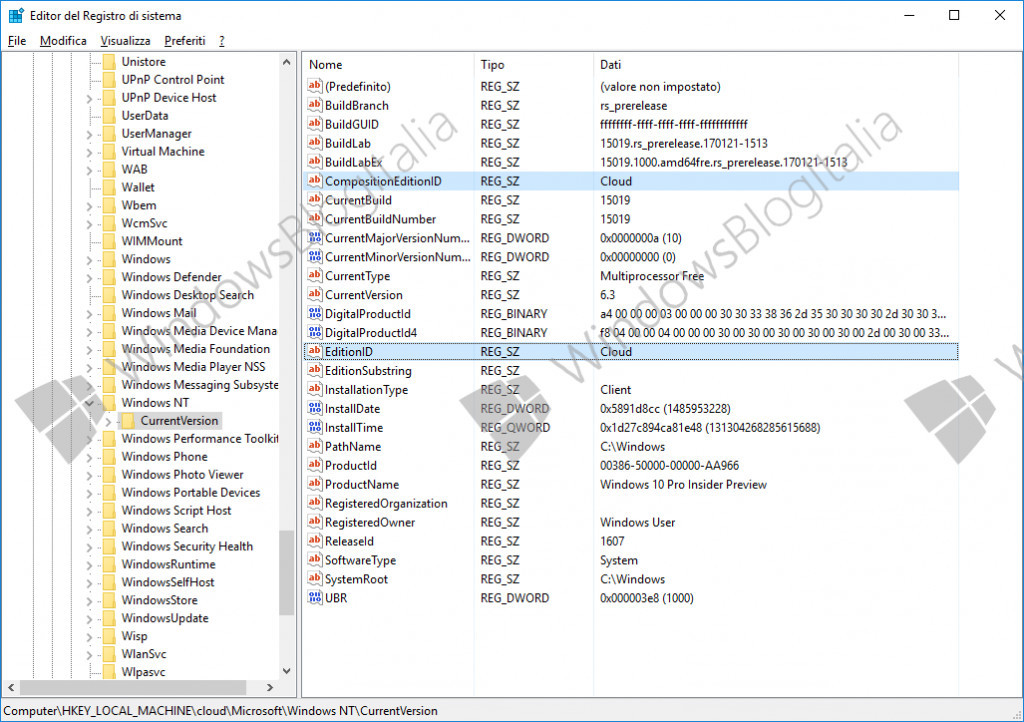1024x722 pixels.
Task: Click the CurrentMinorVersionNumber DWORD icon
Action: coord(315,257)
